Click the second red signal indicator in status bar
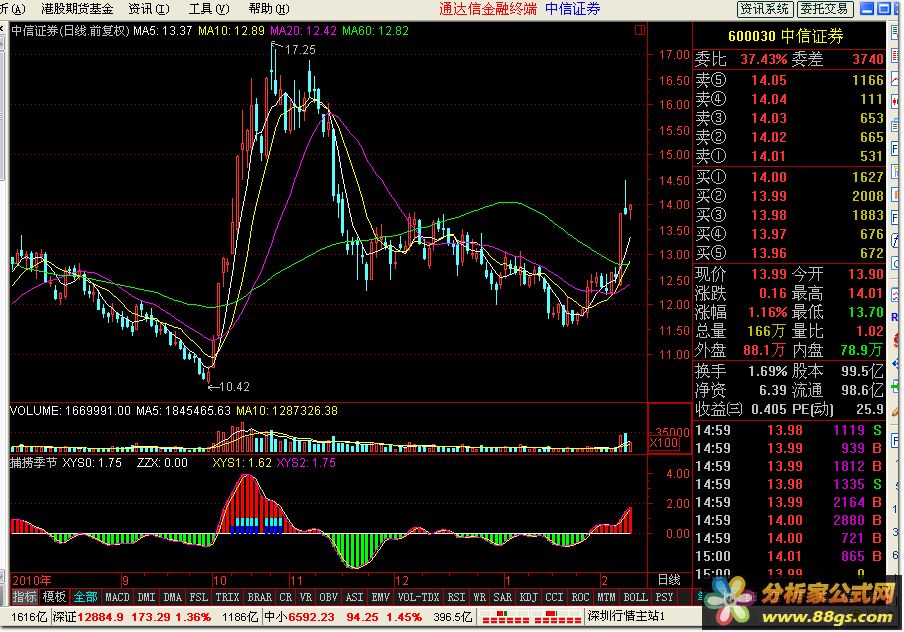Image resolution: width=904 pixels, height=632 pixels. point(558,617)
